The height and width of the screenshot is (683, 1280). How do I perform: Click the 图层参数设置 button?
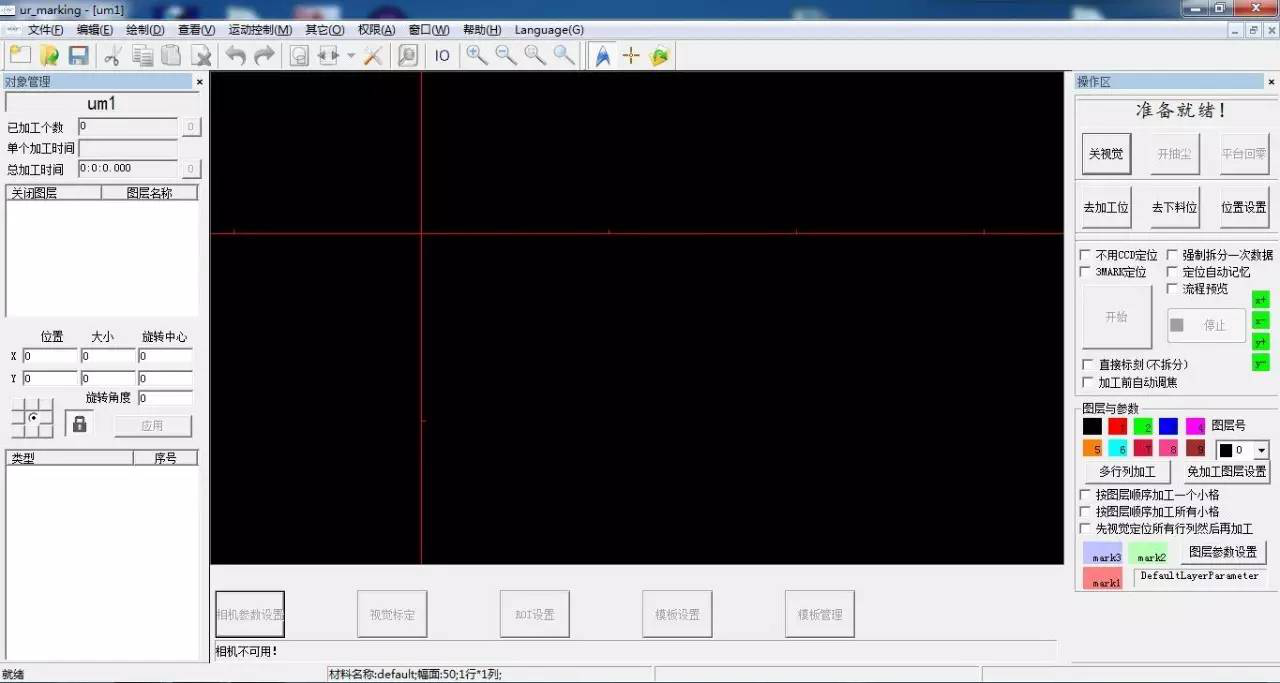pyautogui.click(x=1224, y=552)
